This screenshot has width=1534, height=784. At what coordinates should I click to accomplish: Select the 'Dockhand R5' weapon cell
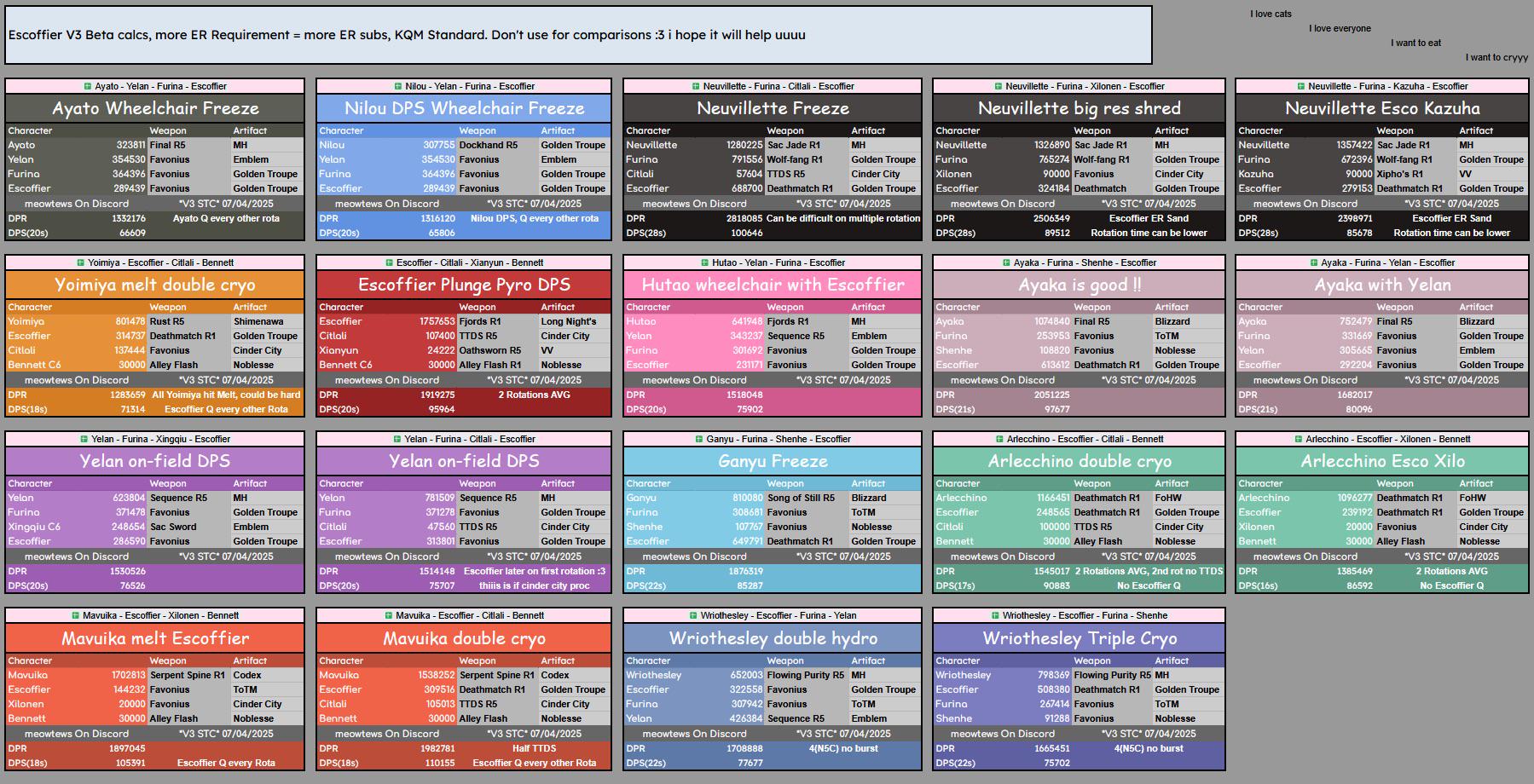498,145
